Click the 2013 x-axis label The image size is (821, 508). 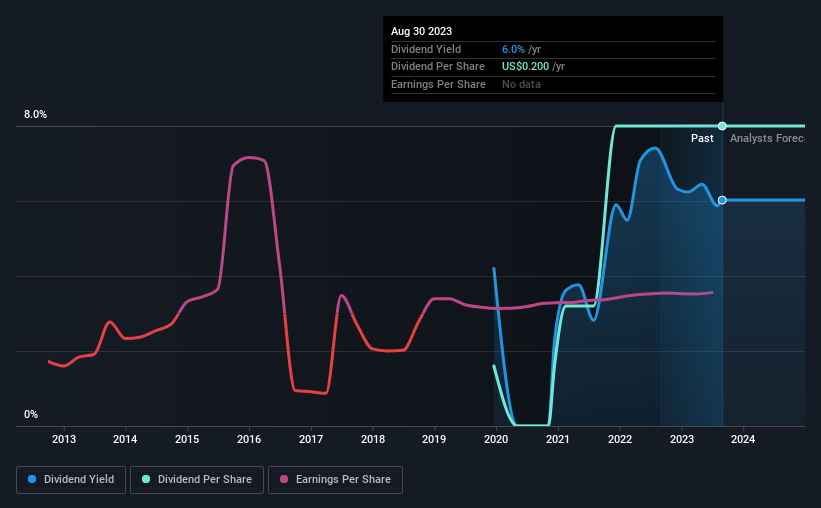point(63,439)
